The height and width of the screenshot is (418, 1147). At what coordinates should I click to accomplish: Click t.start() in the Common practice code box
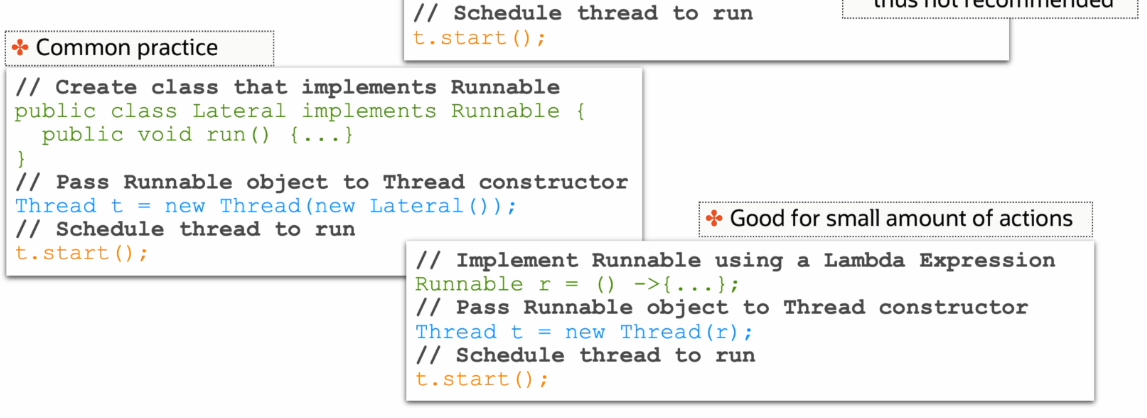pos(82,253)
